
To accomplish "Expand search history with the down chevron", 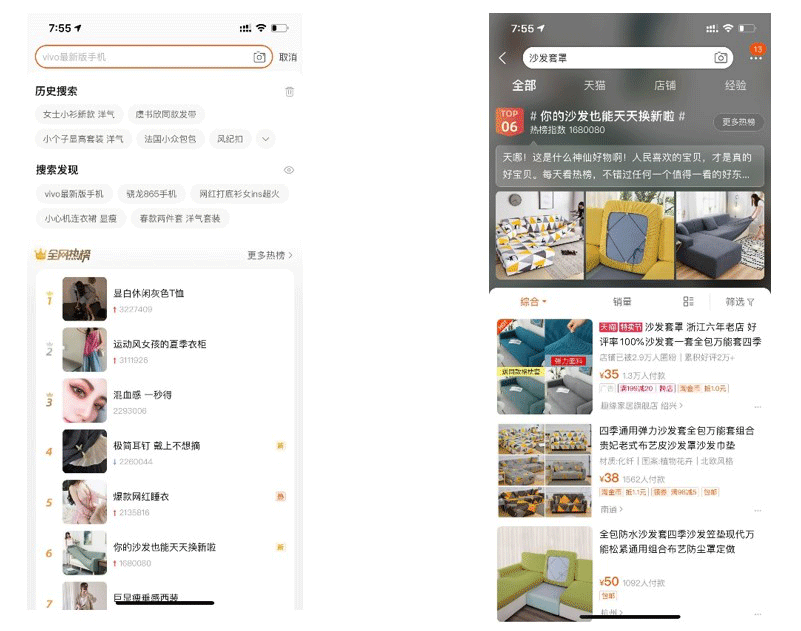I will (x=265, y=139).
